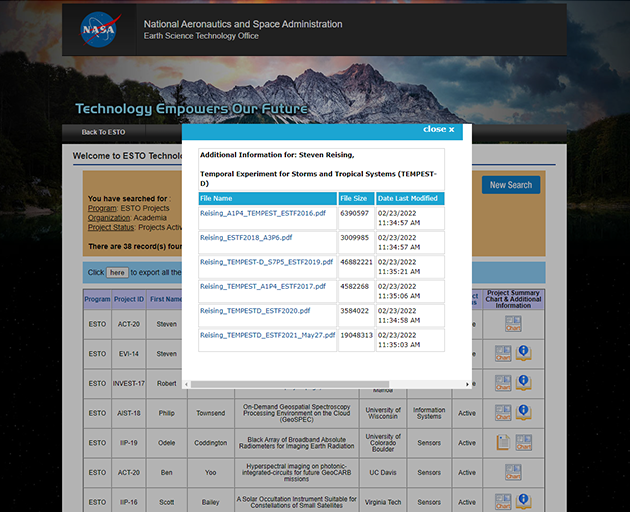
Task: Click the INVEST-17 project ID cell
Action: (129, 383)
